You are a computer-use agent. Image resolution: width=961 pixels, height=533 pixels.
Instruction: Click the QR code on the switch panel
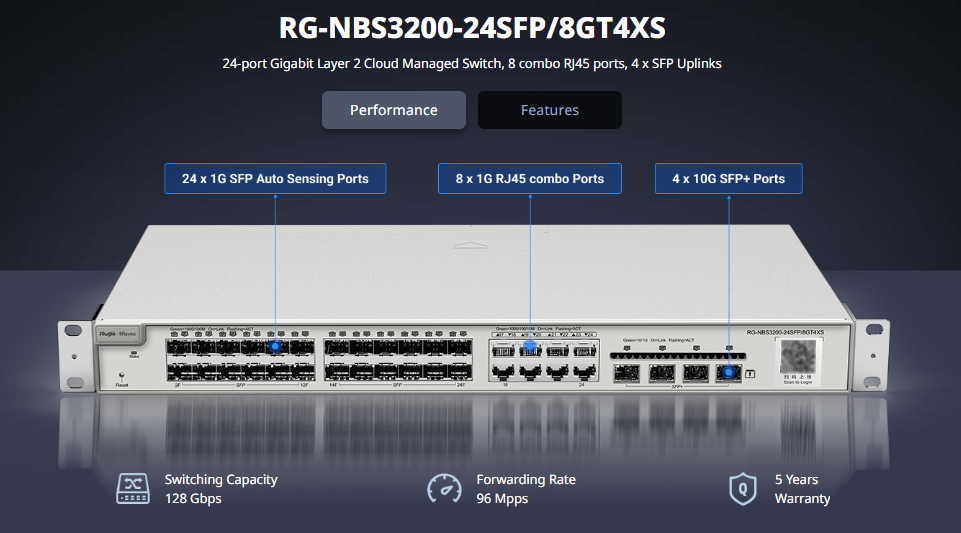pyautogui.click(x=798, y=357)
